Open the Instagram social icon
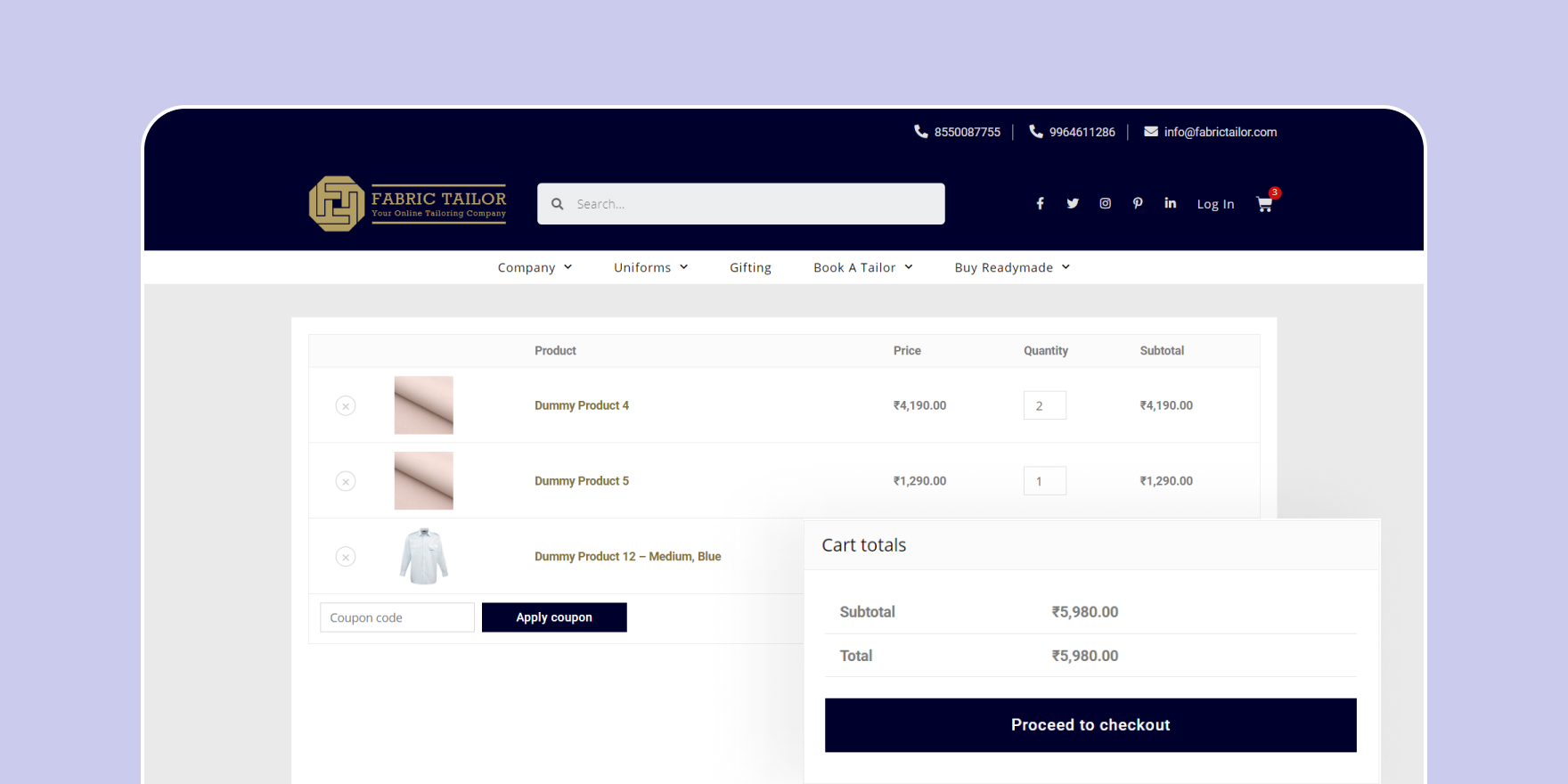 pos(1105,204)
